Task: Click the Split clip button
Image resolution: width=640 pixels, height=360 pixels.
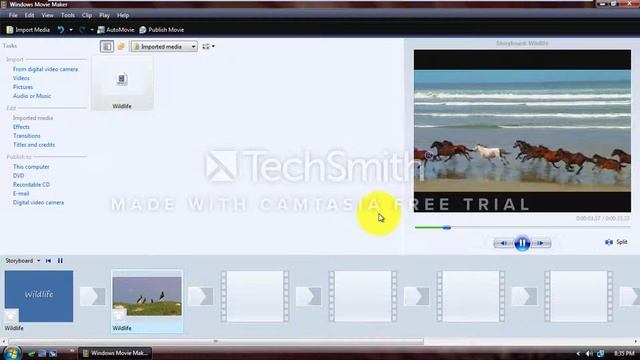Action: (616, 242)
